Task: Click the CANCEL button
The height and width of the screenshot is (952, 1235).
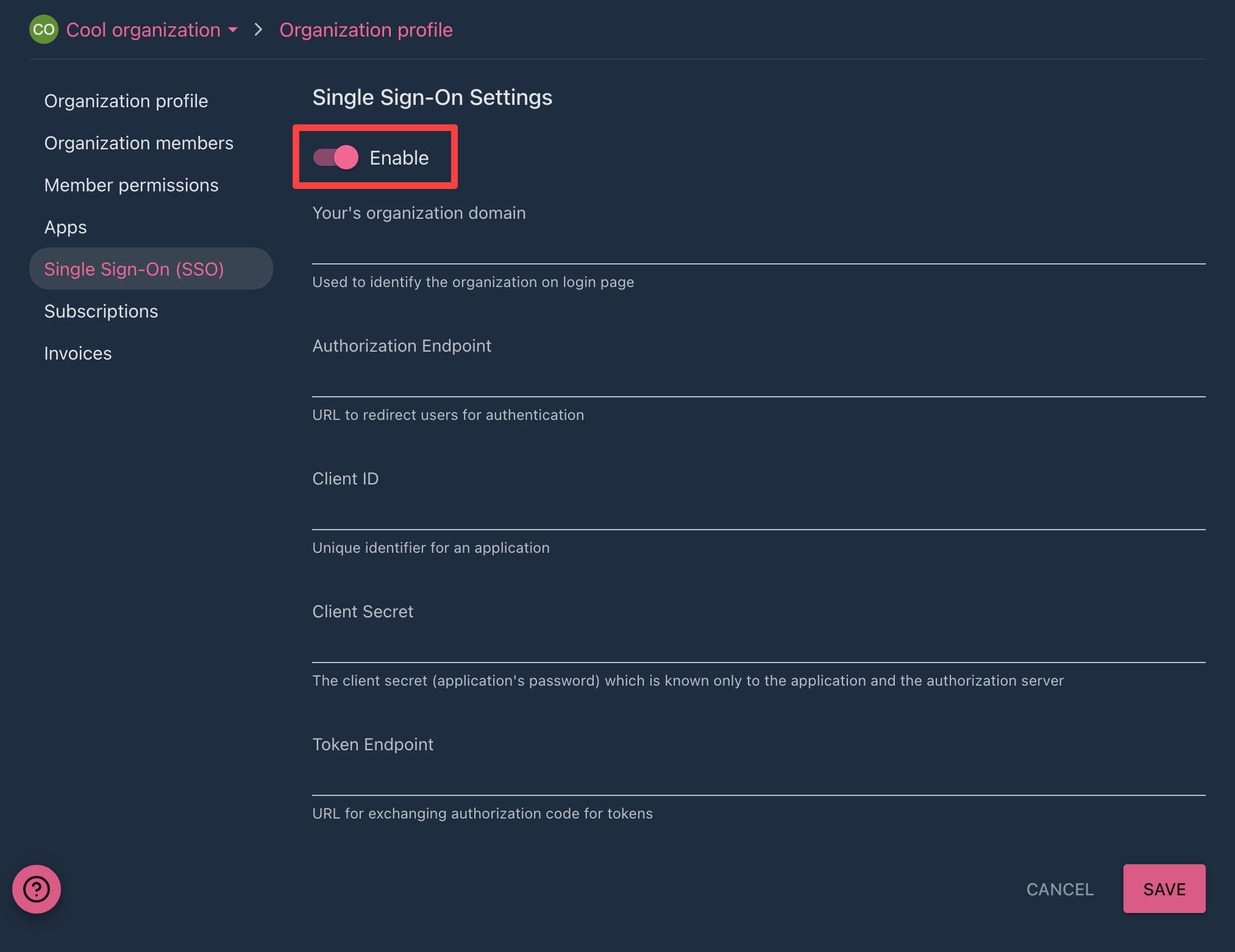Action: coord(1059,889)
